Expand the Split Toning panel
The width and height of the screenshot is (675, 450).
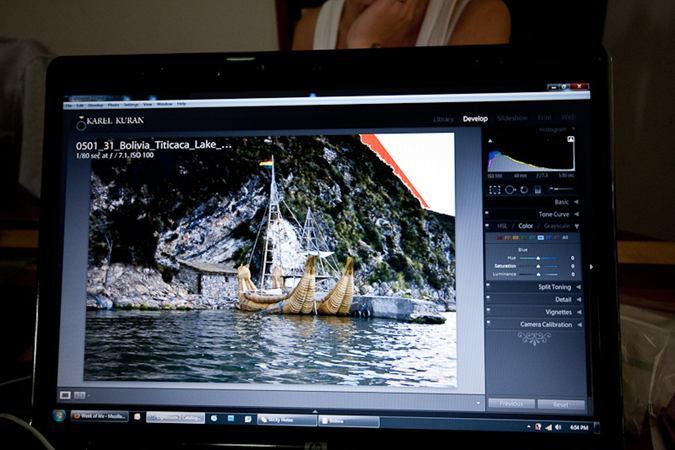[x=578, y=287]
